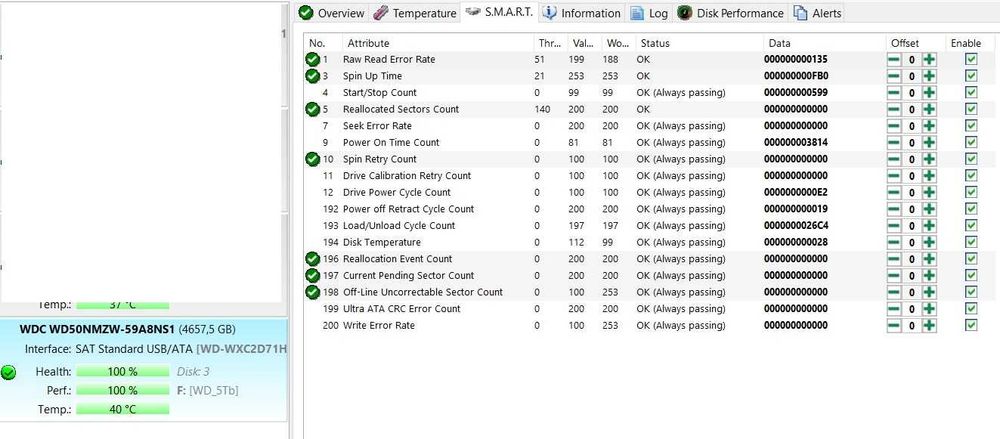Click the Spin Up Time green check icon
1000x439 pixels.
click(x=312, y=76)
